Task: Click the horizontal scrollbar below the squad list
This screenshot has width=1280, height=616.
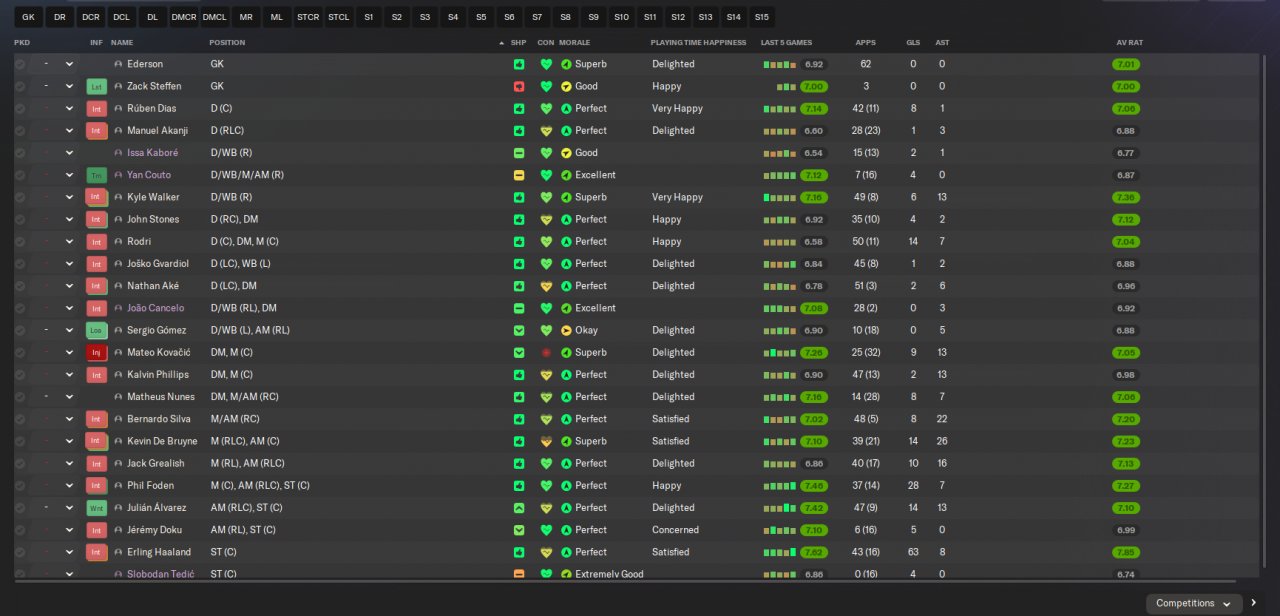Action: pos(625,581)
